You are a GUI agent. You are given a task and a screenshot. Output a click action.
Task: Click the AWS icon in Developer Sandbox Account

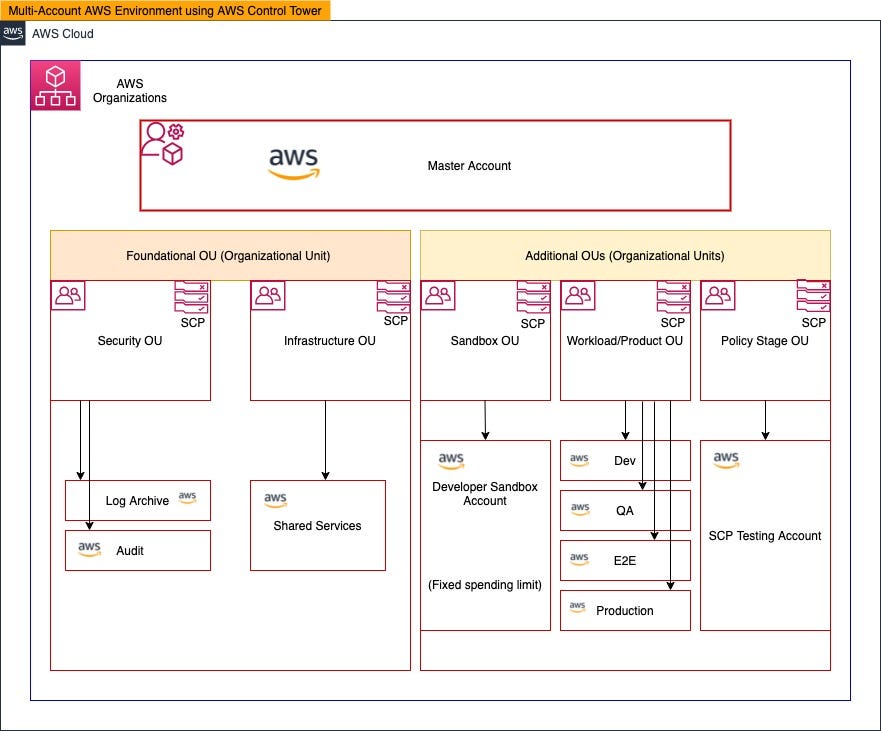point(450,461)
